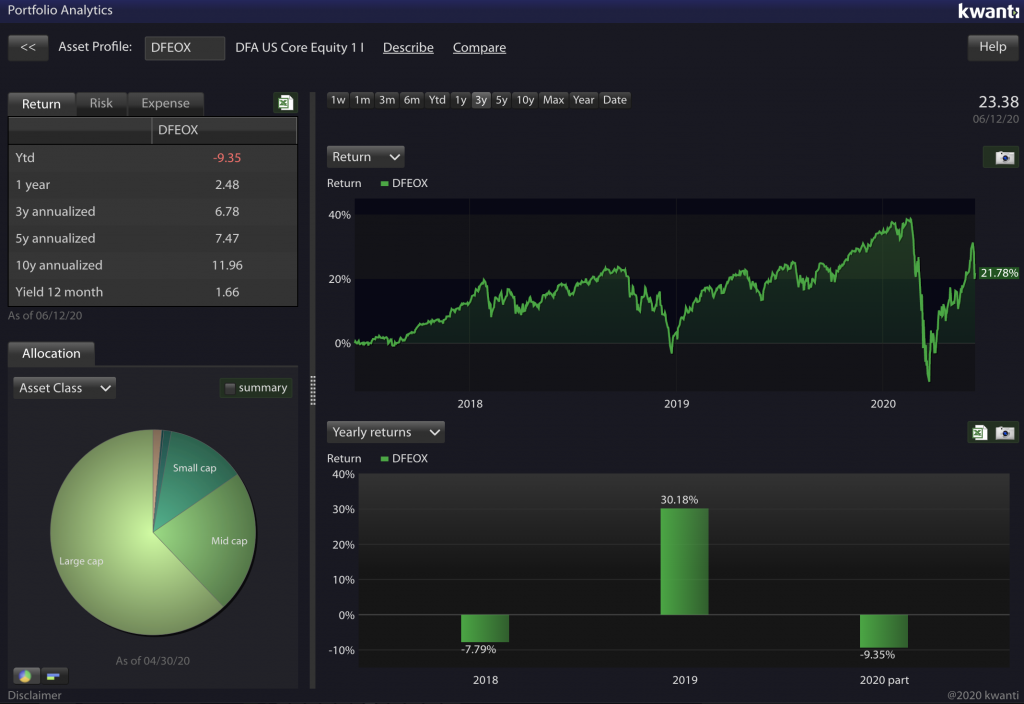This screenshot has width=1024, height=704.
Task: Click the 2019 yearly return bar
Action: click(684, 562)
